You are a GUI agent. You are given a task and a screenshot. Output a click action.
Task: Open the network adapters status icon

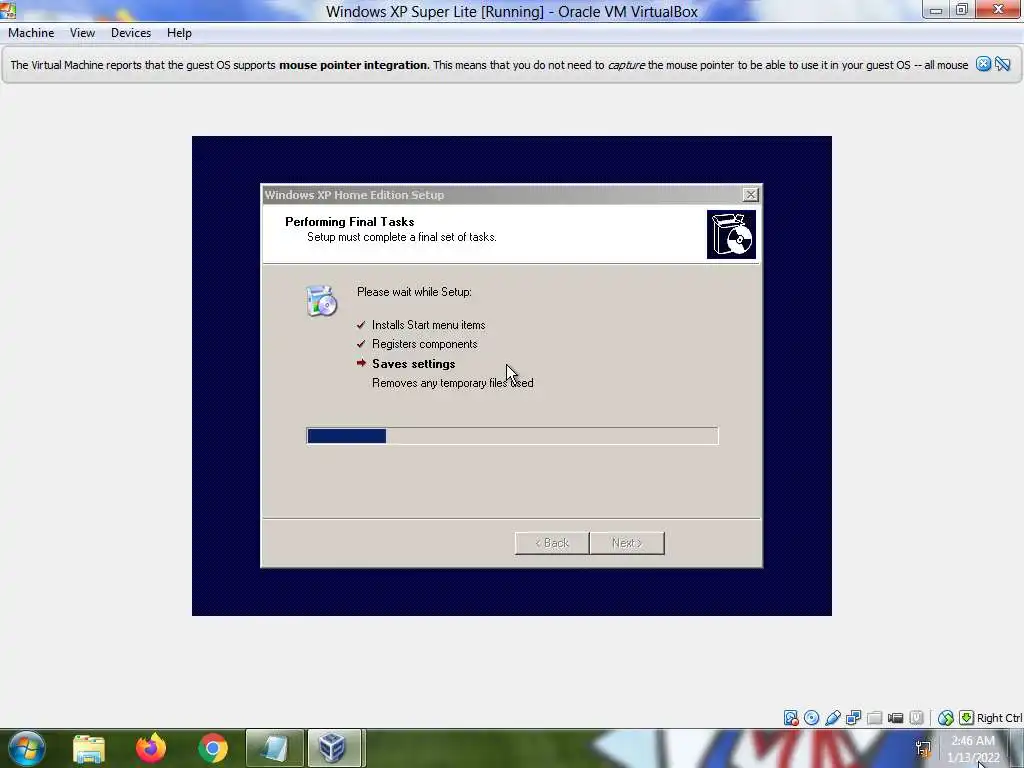854,718
